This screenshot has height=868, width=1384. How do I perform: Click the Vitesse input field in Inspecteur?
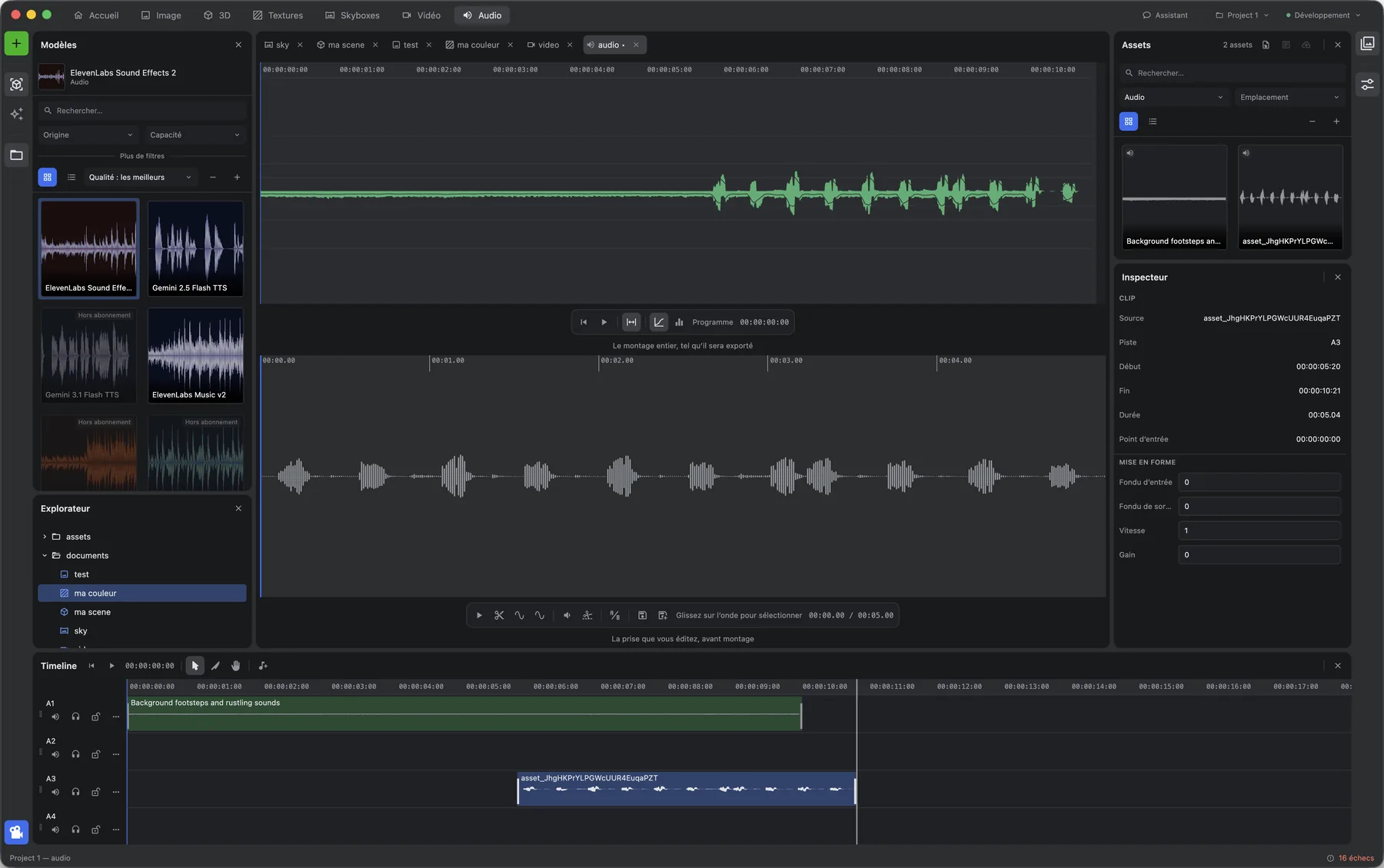click(1259, 530)
